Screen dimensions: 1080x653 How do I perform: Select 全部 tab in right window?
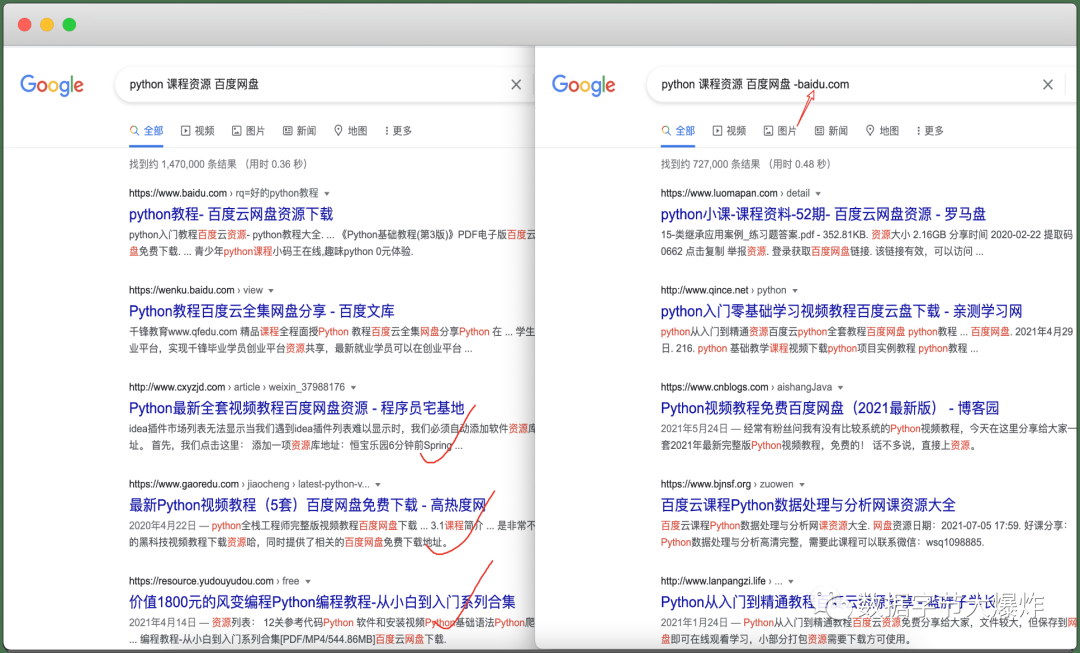(678, 131)
